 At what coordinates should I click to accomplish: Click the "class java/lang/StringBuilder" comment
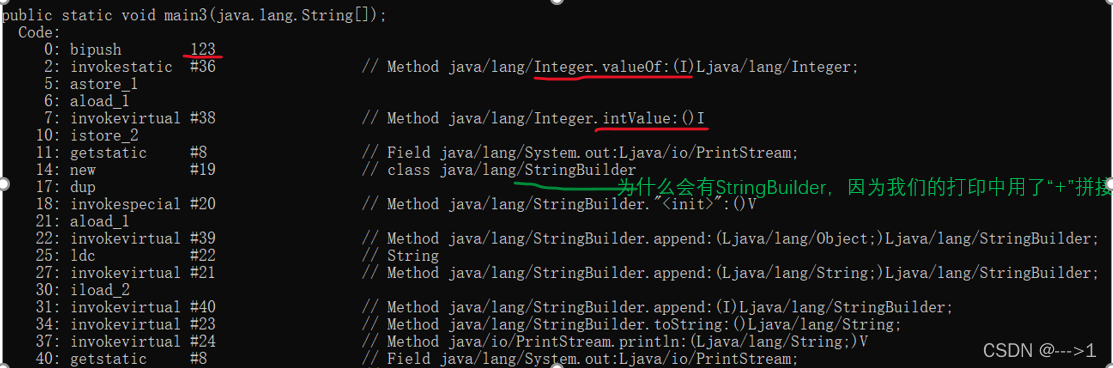tap(499, 170)
